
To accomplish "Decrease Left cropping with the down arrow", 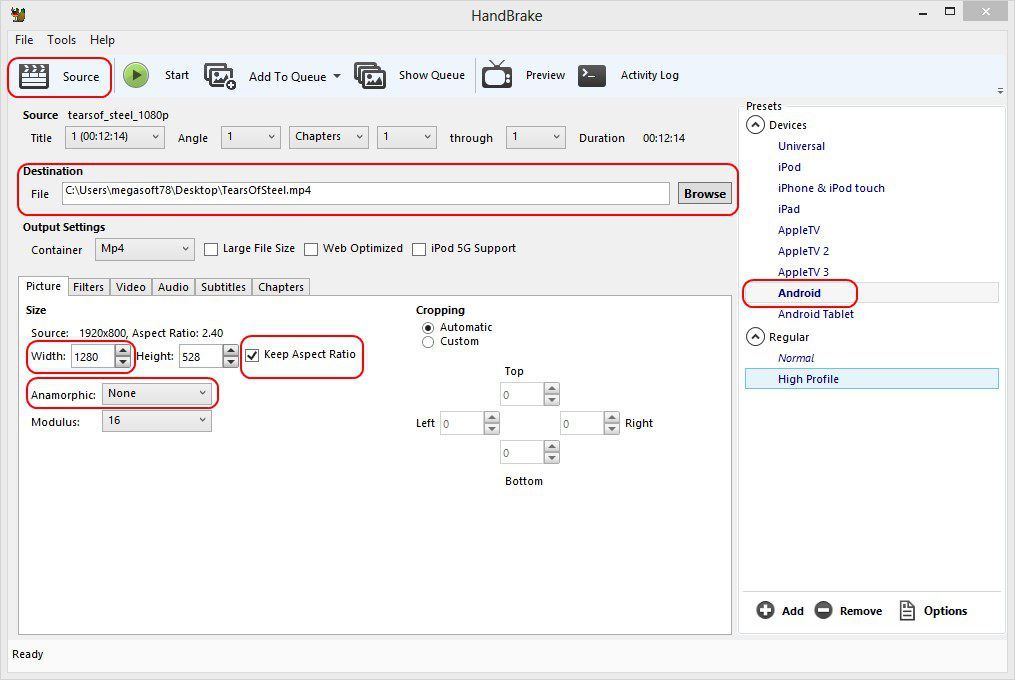I will click(492, 429).
